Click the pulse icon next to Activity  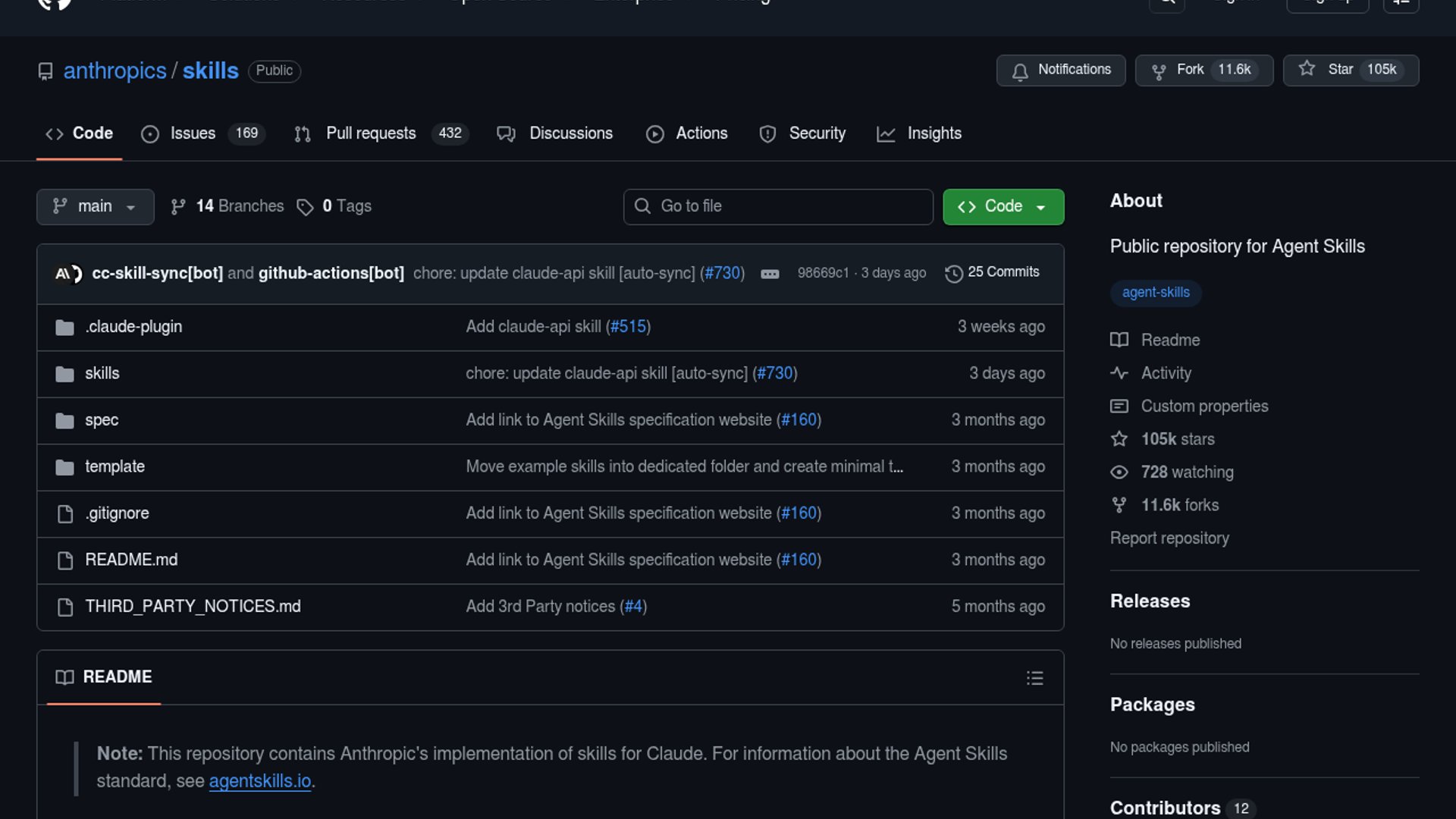coord(1119,373)
